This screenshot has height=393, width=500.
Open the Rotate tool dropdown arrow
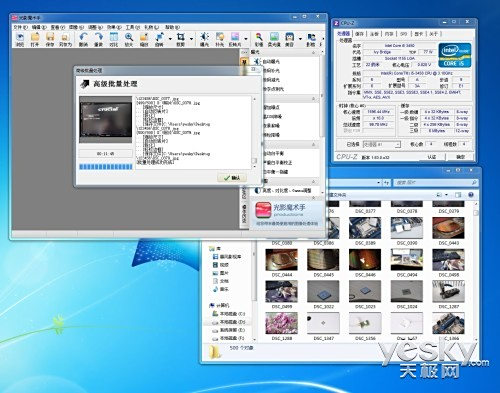170,39
